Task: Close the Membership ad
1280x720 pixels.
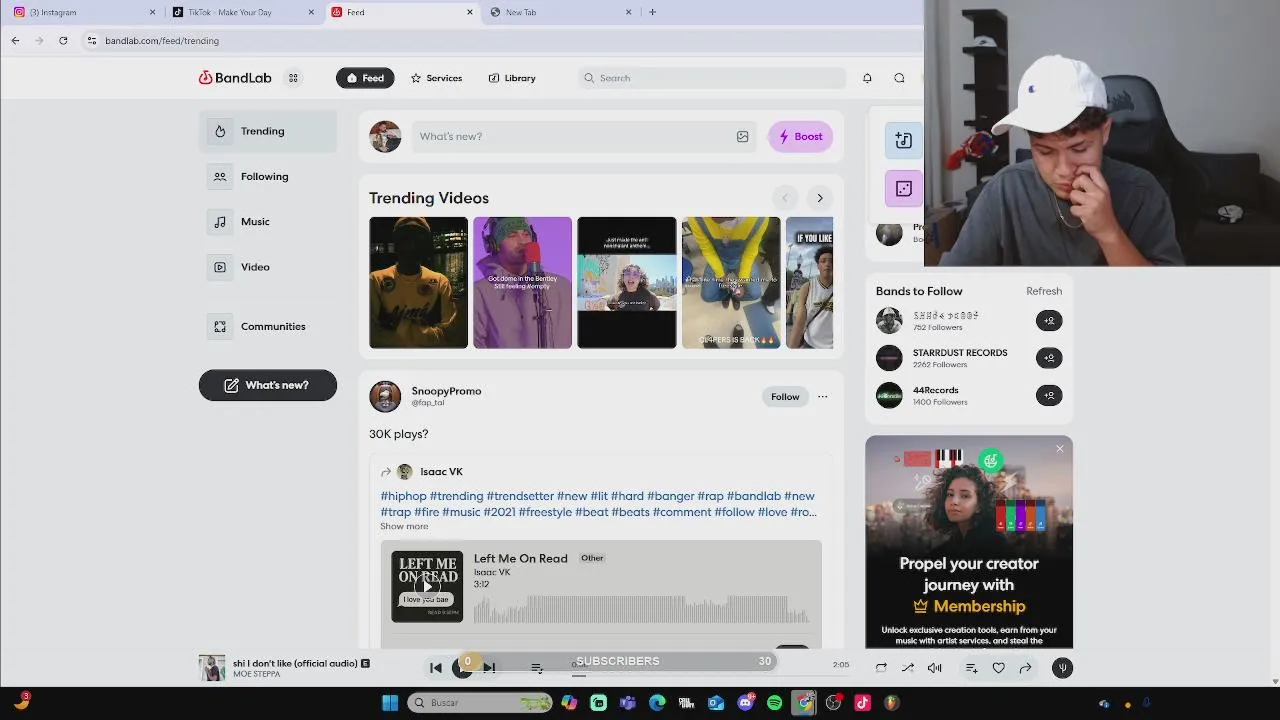Action: [1060, 449]
